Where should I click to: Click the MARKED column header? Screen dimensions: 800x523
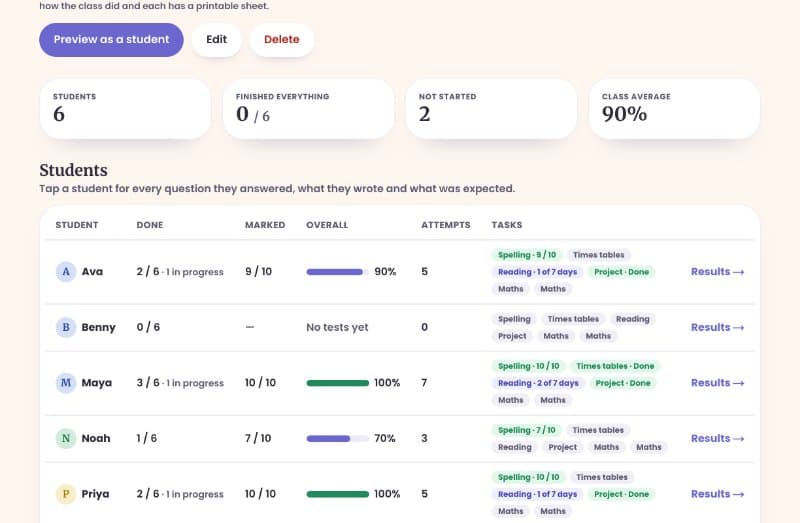pos(265,225)
